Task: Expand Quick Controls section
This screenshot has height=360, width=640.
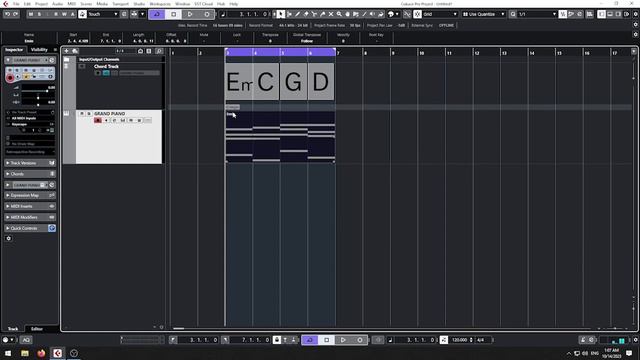Action: [x=30, y=228]
